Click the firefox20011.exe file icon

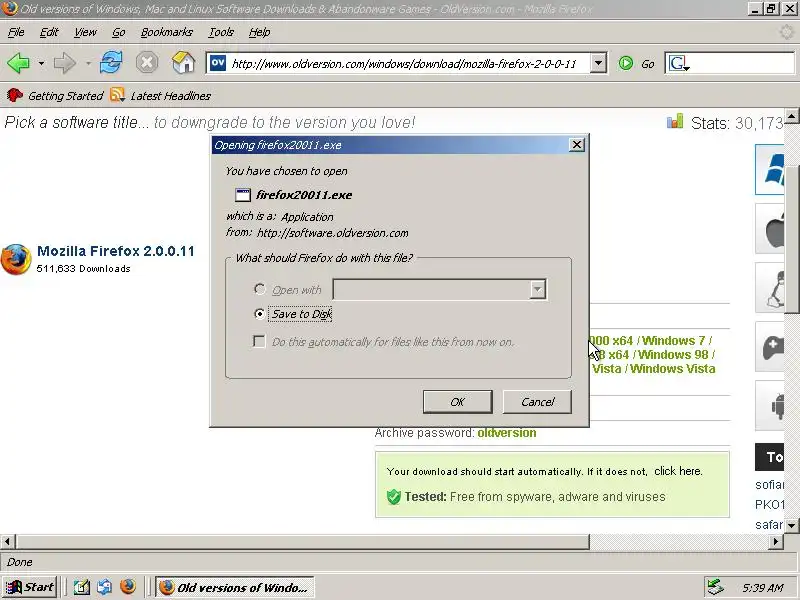[243, 195]
